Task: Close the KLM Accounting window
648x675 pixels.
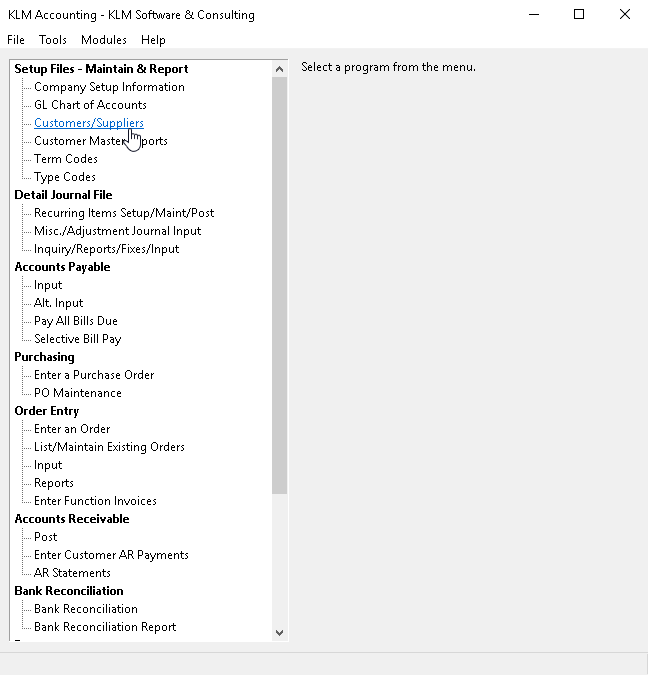Action: tap(625, 15)
